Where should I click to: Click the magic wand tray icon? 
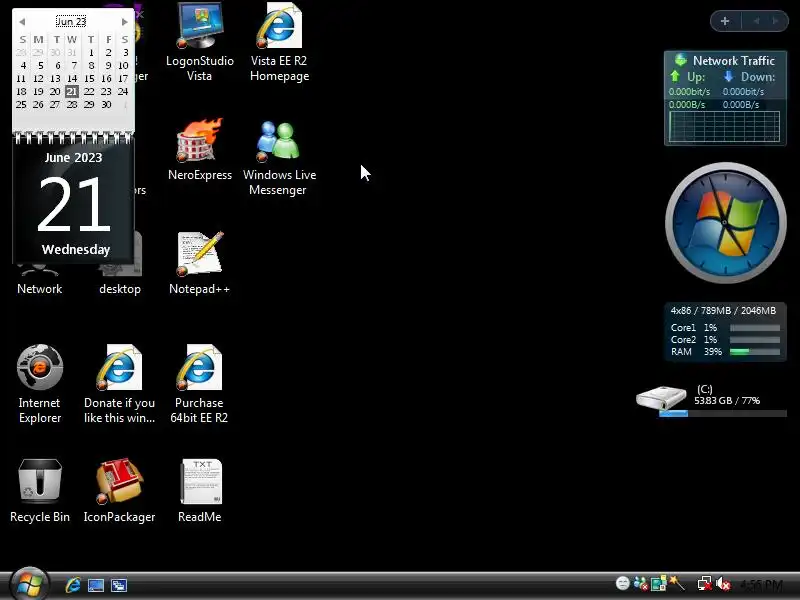tap(677, 583)
